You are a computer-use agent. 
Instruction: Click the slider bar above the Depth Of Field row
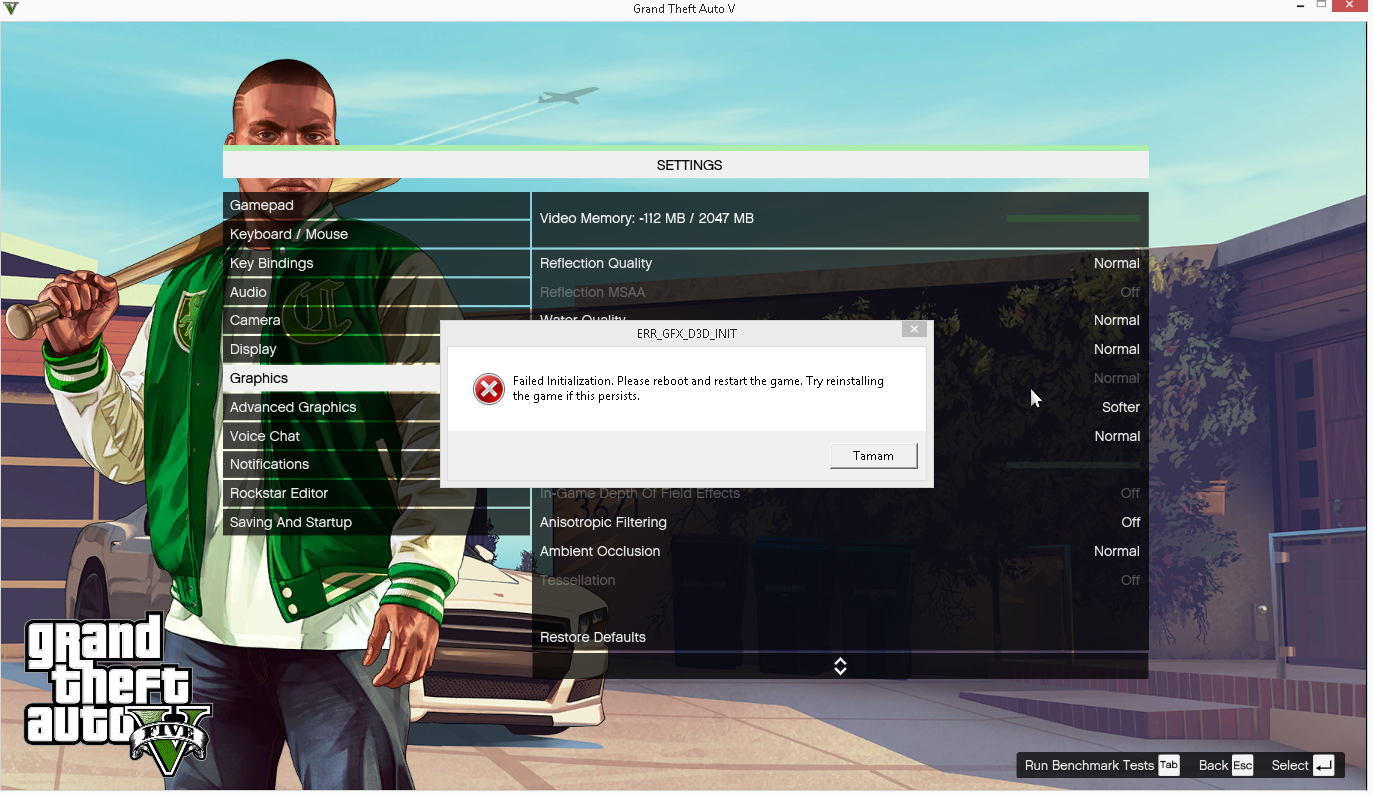point(1073,465)
